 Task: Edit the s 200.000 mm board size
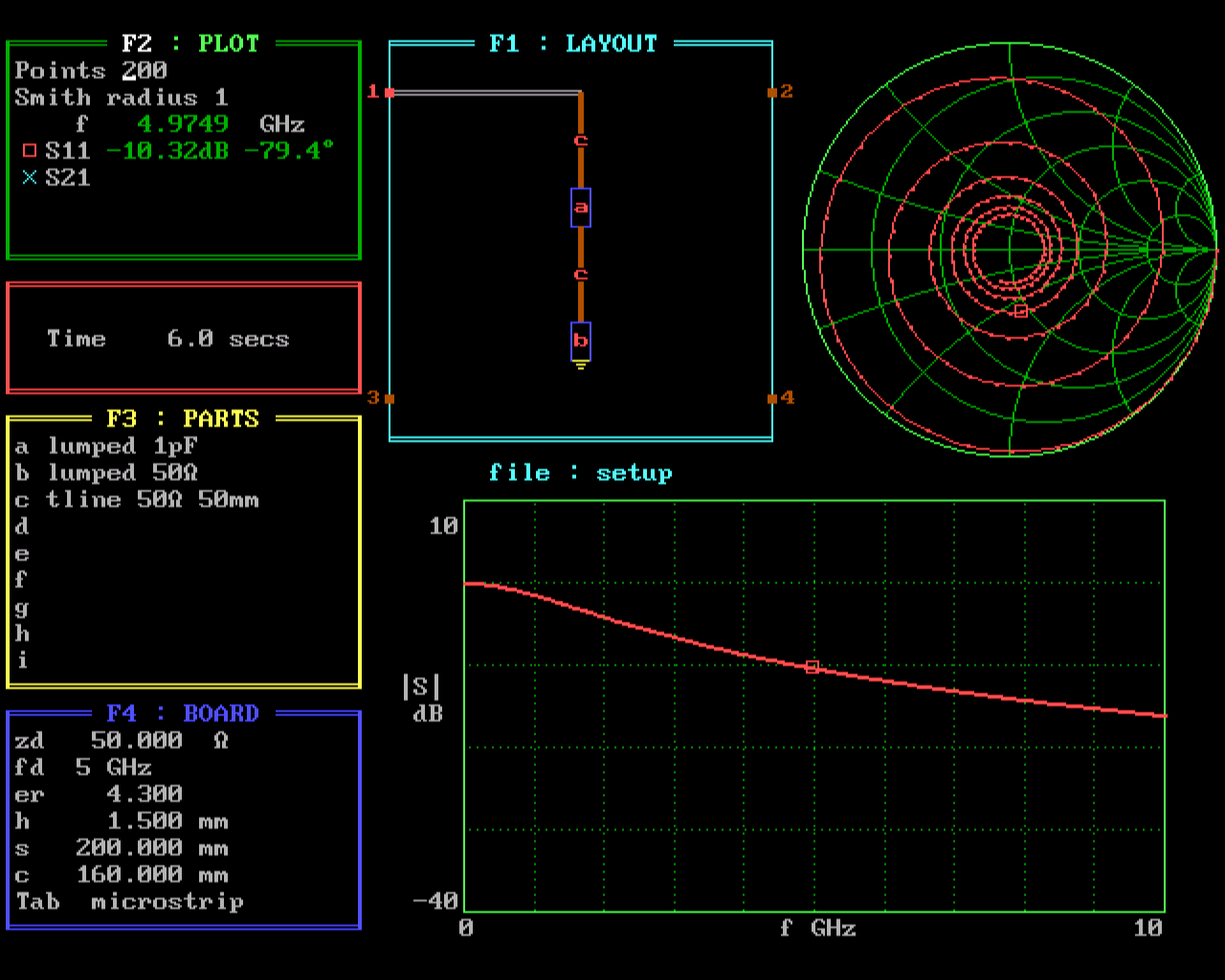[x=122, y=848]
